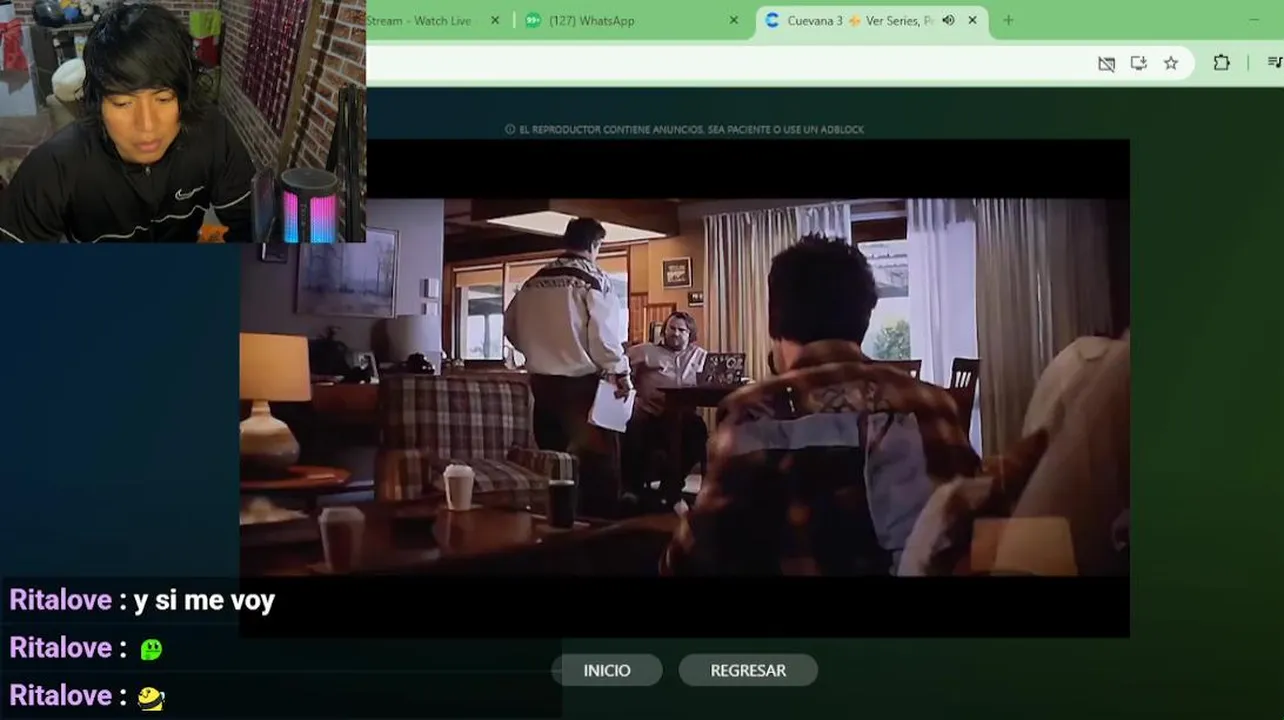Click the adblock notice text above player
The width and height of the screenshot is (1284, 720).
684,129
